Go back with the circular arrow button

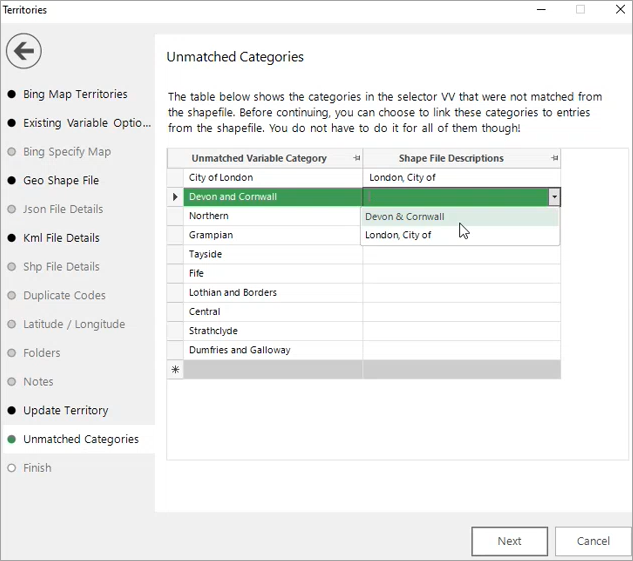pos(24,51)
